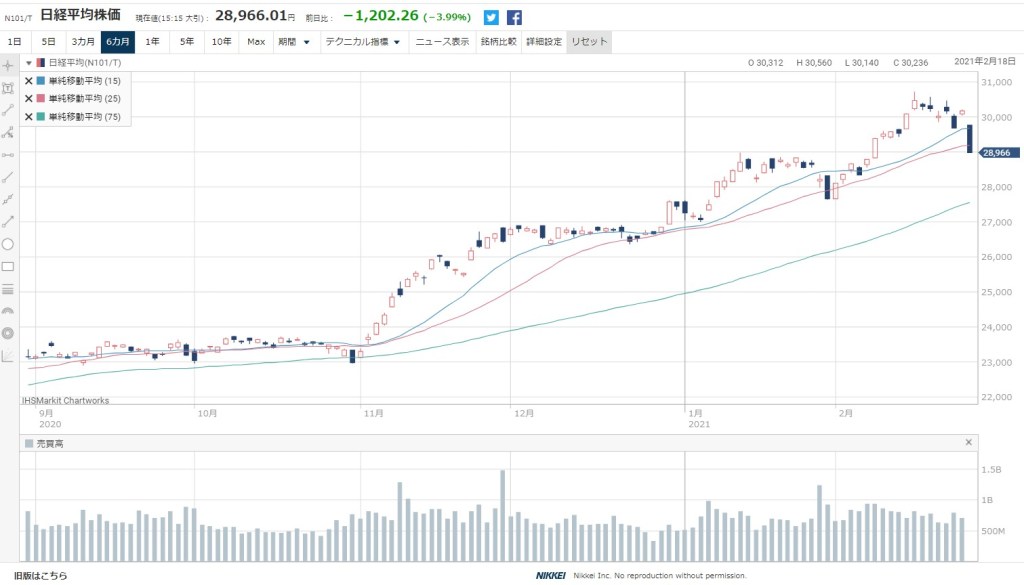
Task: Choose the circle drawing tool
Action: click(x=8, y=244)
